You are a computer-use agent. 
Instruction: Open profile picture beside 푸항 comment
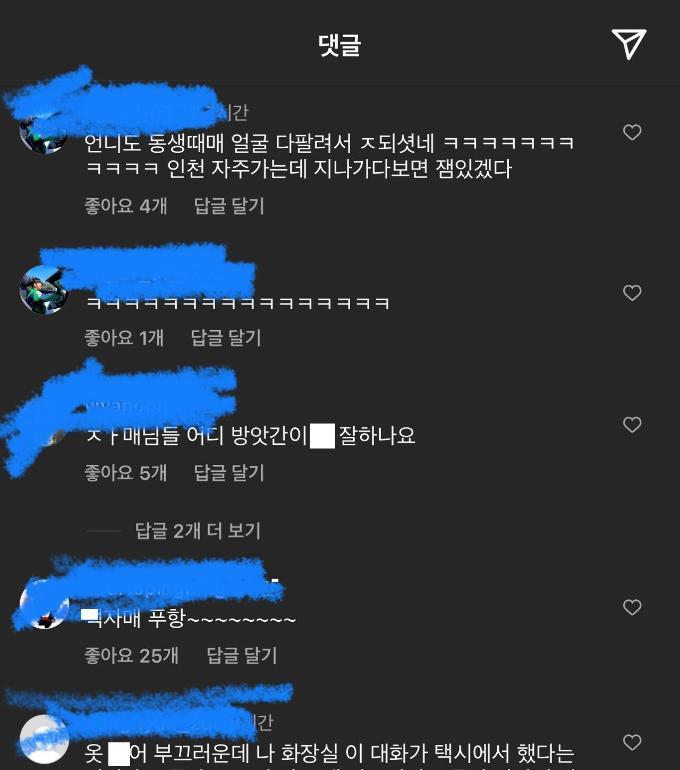click(44, 606)
